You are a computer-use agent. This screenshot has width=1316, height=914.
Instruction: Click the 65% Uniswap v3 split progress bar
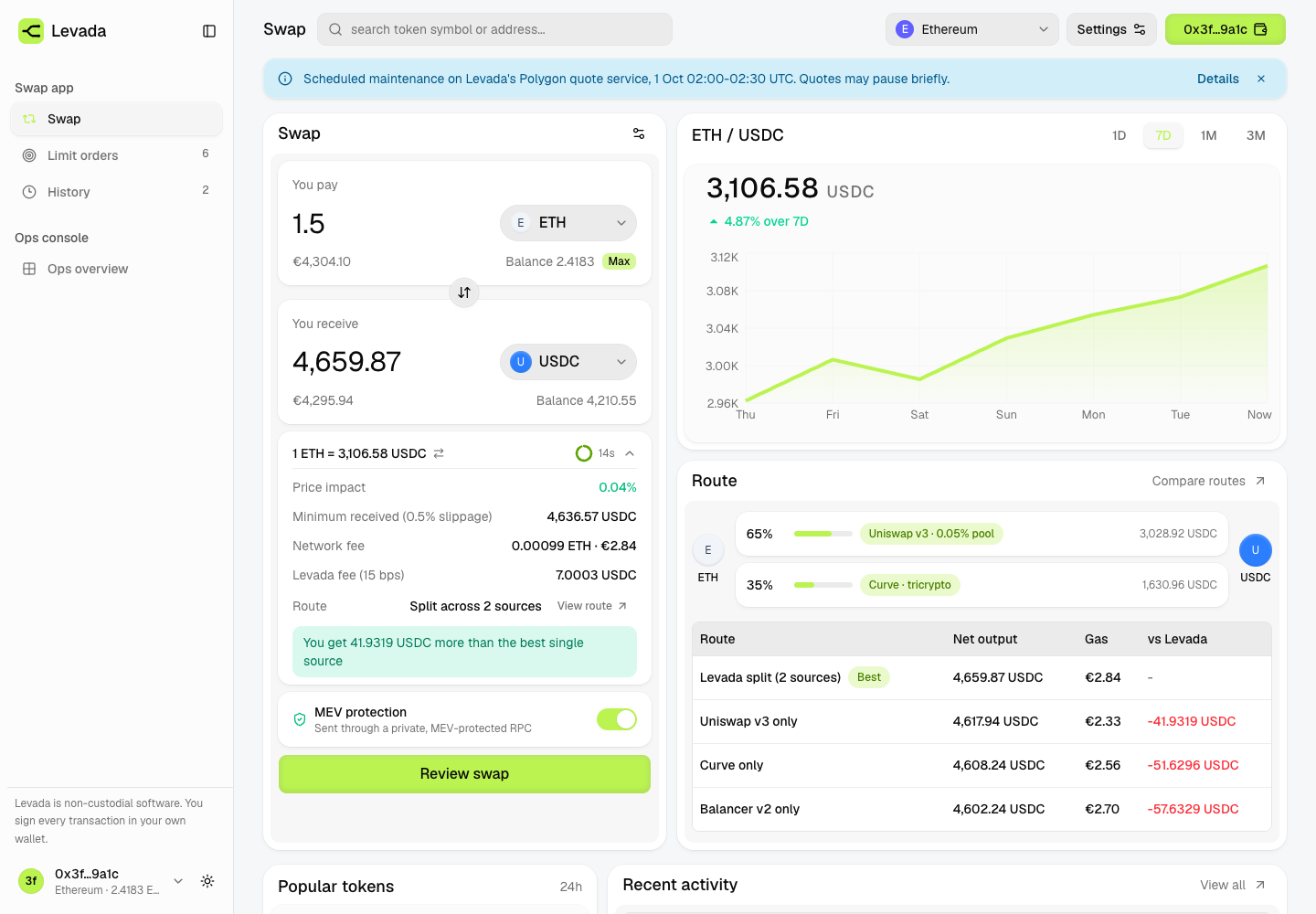[822, 534]
